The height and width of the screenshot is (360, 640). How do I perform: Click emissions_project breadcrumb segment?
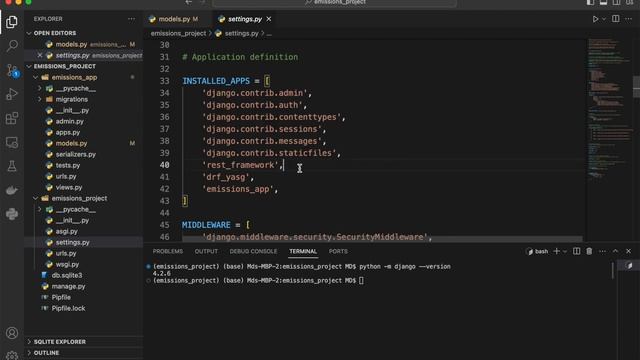click(x=178, y=33)
